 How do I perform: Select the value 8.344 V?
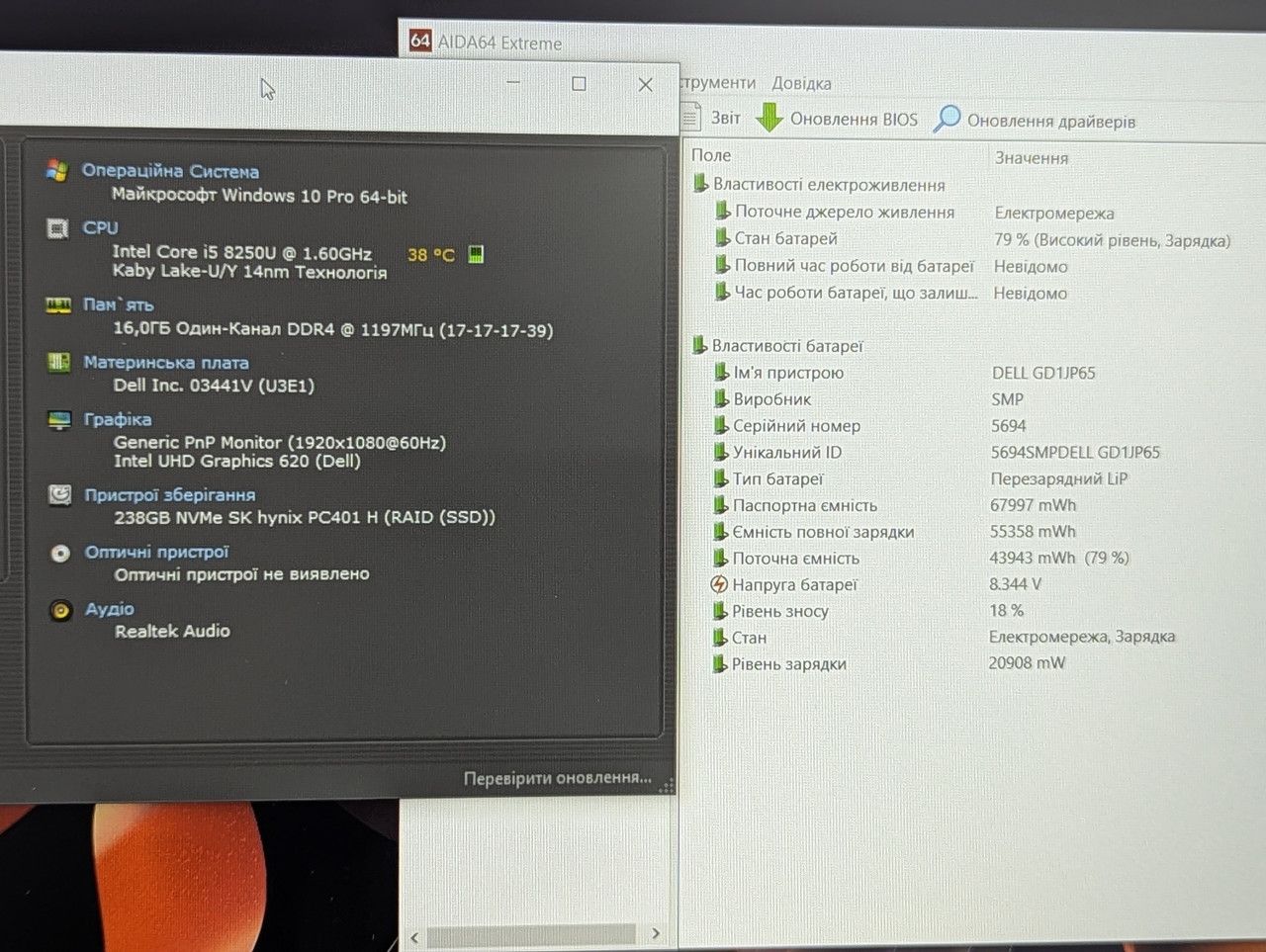[1015, 584]
